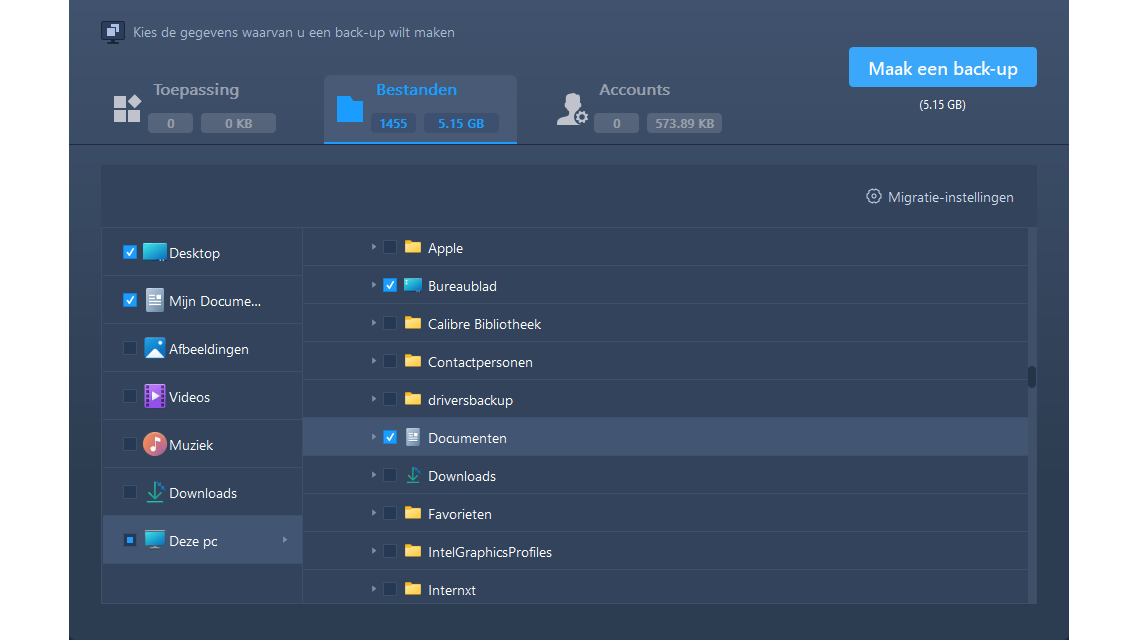Check the driversbackup checkbox

pos(390,399)
